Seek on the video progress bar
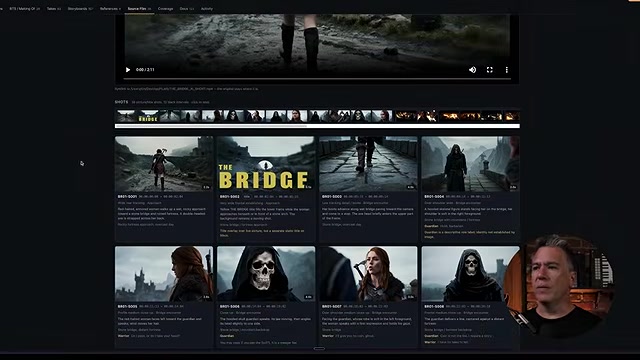 pyautogui.click(x=317, y=79)
